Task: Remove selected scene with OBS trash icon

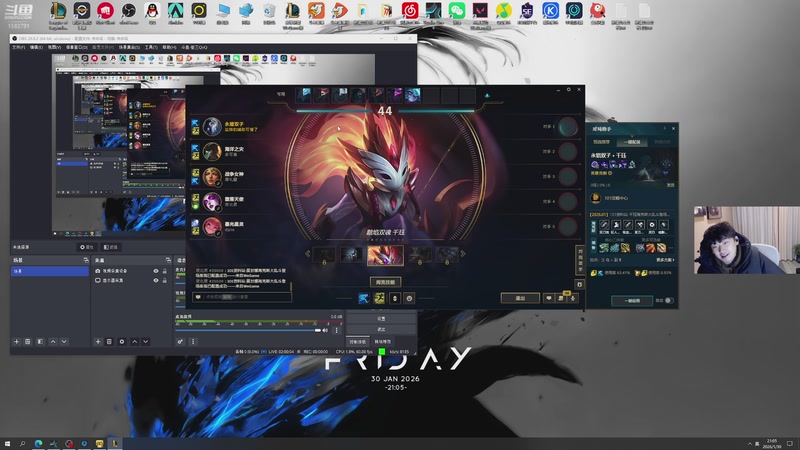Action: (28, 341)
